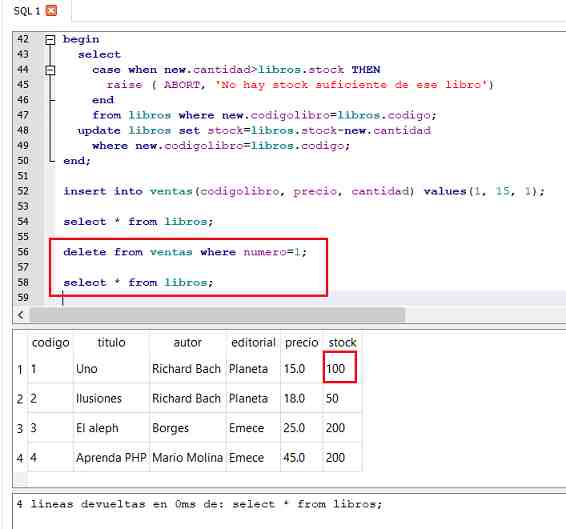
Task: Select the titulo cell 'Aprenda PHP'
Action: tap(111, 458)
